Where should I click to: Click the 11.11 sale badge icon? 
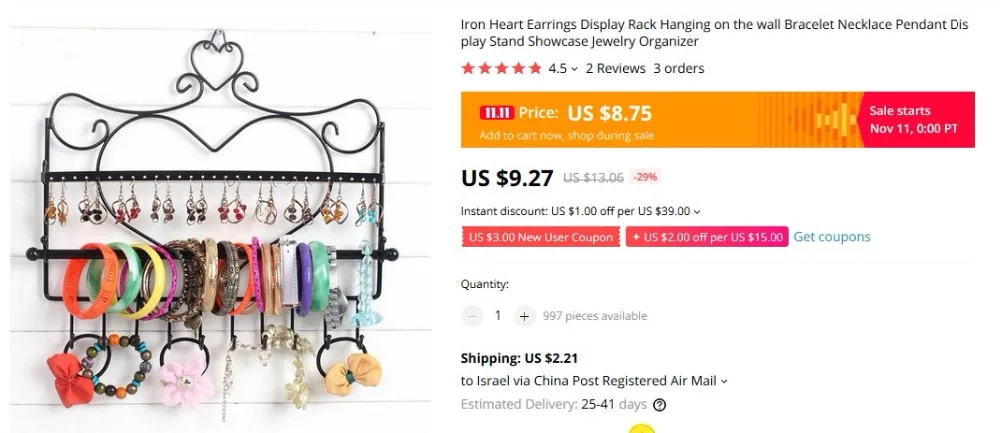497,113
